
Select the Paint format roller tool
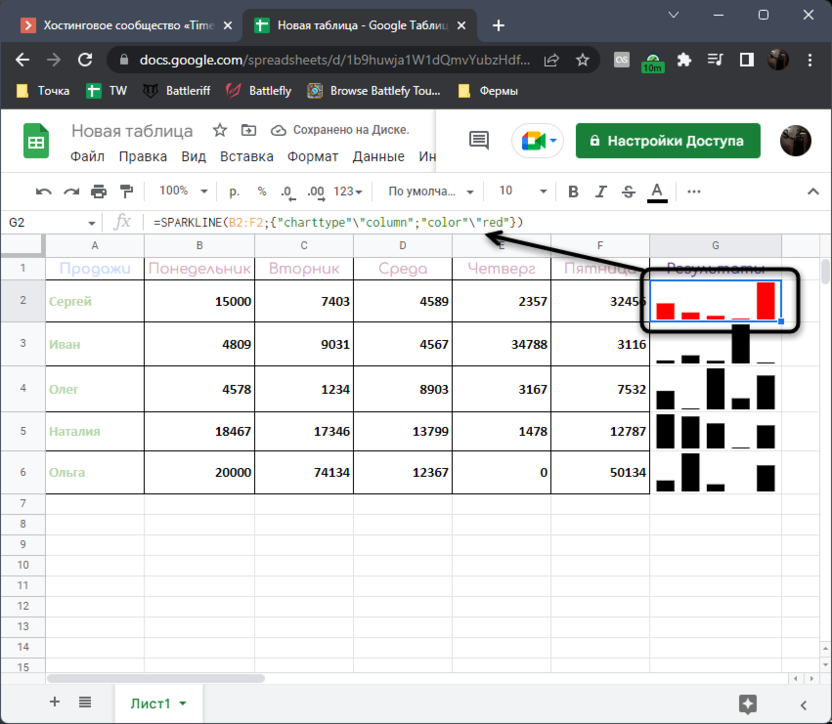coord(126,191)
